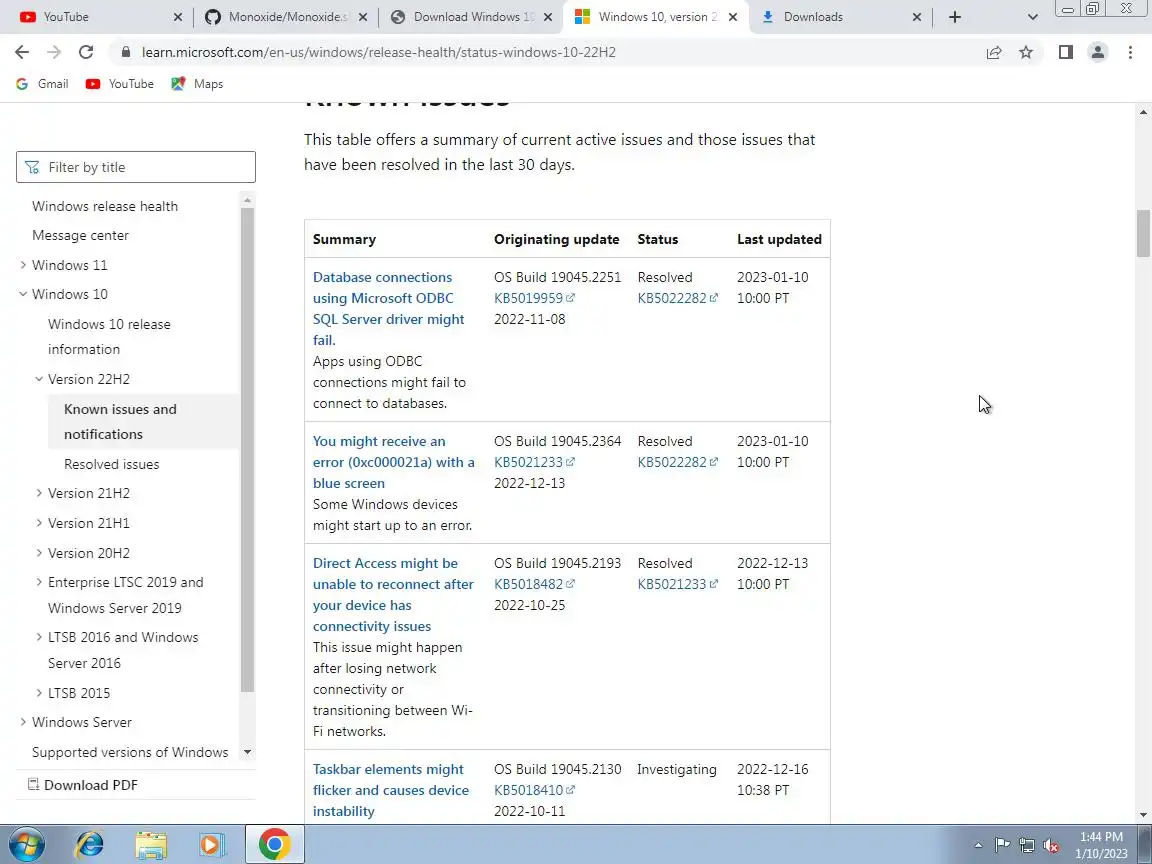Open the 0xc000021a blue screen issue
1152x864 pixels.
[x=394, y=462]
